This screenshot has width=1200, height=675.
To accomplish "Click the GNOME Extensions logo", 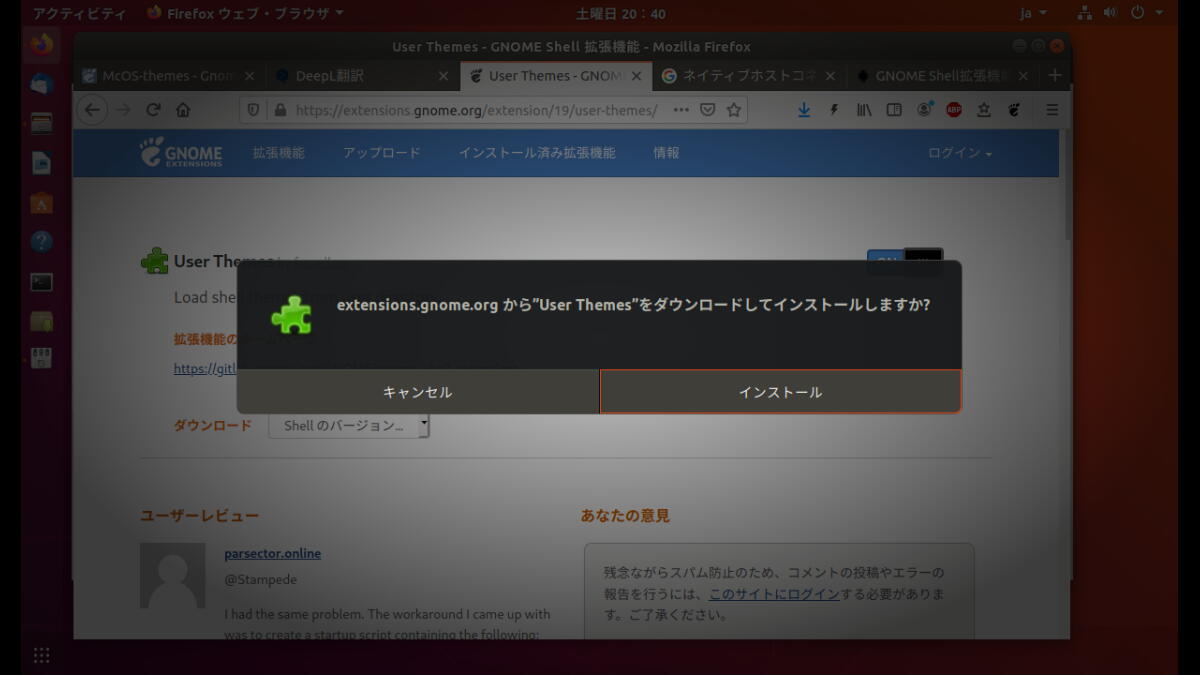I will point(181,153).
